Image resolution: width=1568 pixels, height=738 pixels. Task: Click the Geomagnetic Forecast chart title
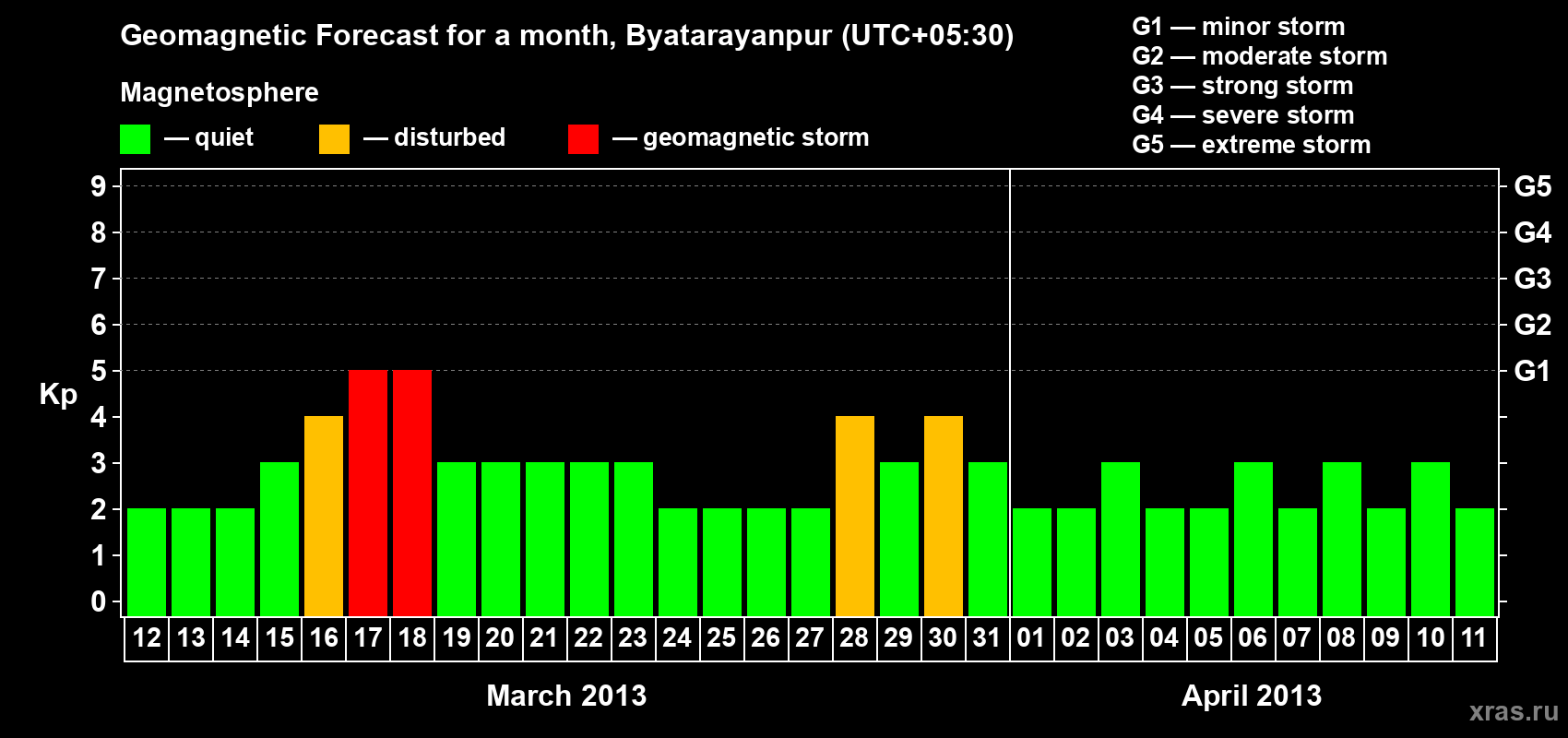point(567,36)
